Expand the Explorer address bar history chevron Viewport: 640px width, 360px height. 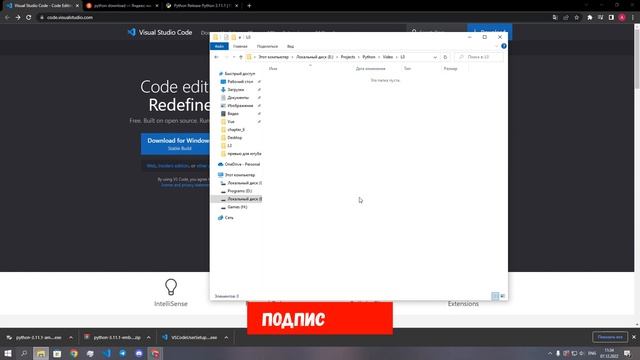point(435,57)
